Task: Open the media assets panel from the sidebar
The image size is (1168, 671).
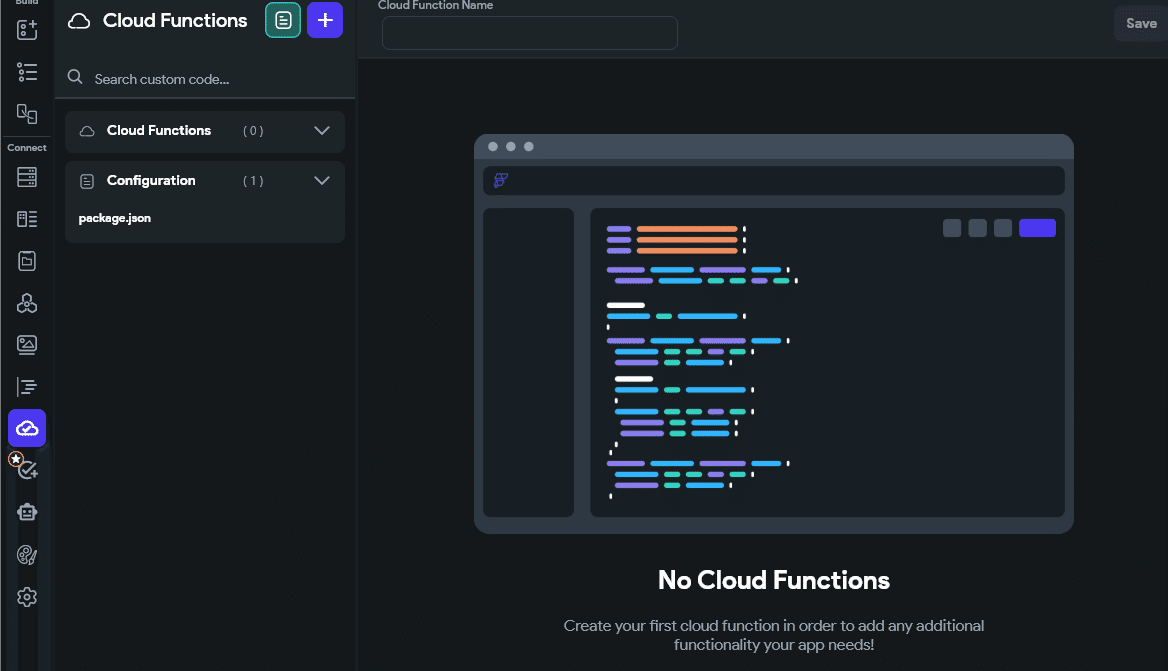Action: pyautogui.click(x=27, y=344)
